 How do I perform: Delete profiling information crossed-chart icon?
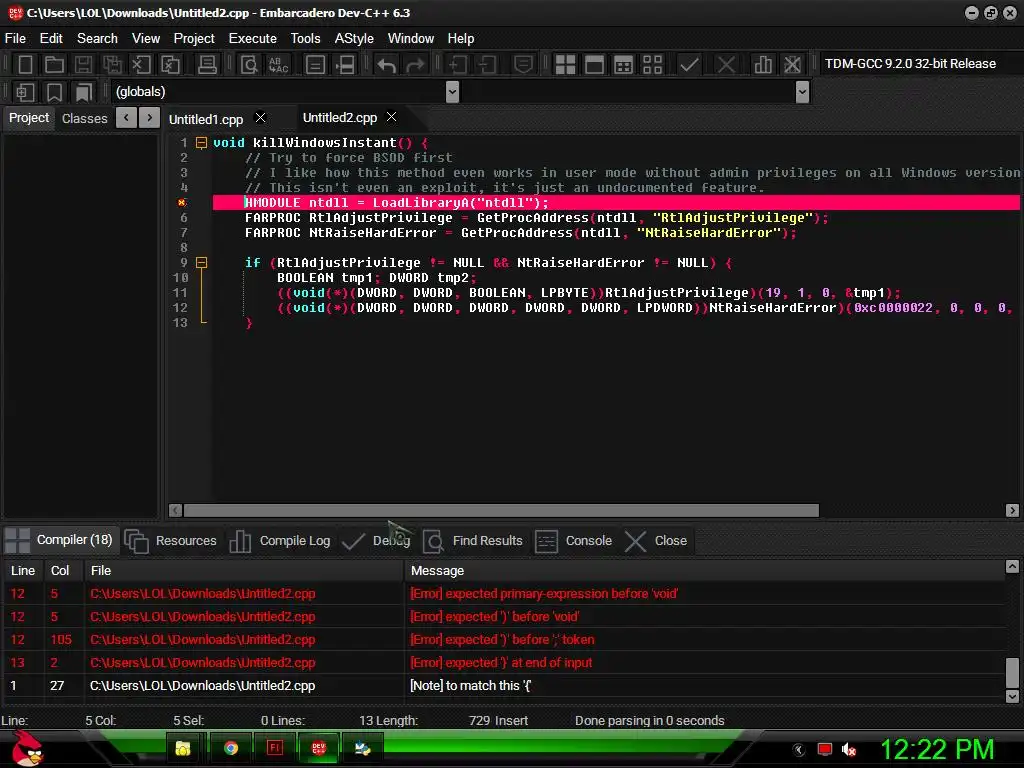point(792,64)
